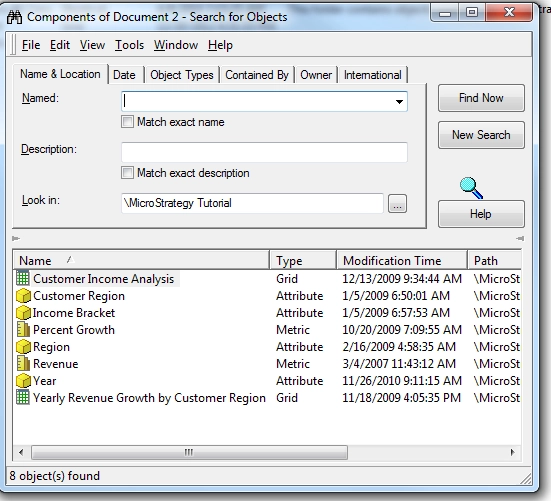Sort results by the Name column header
Image resolution: width=551 pixels, height=501 pixels.
[x=141, y=260]
